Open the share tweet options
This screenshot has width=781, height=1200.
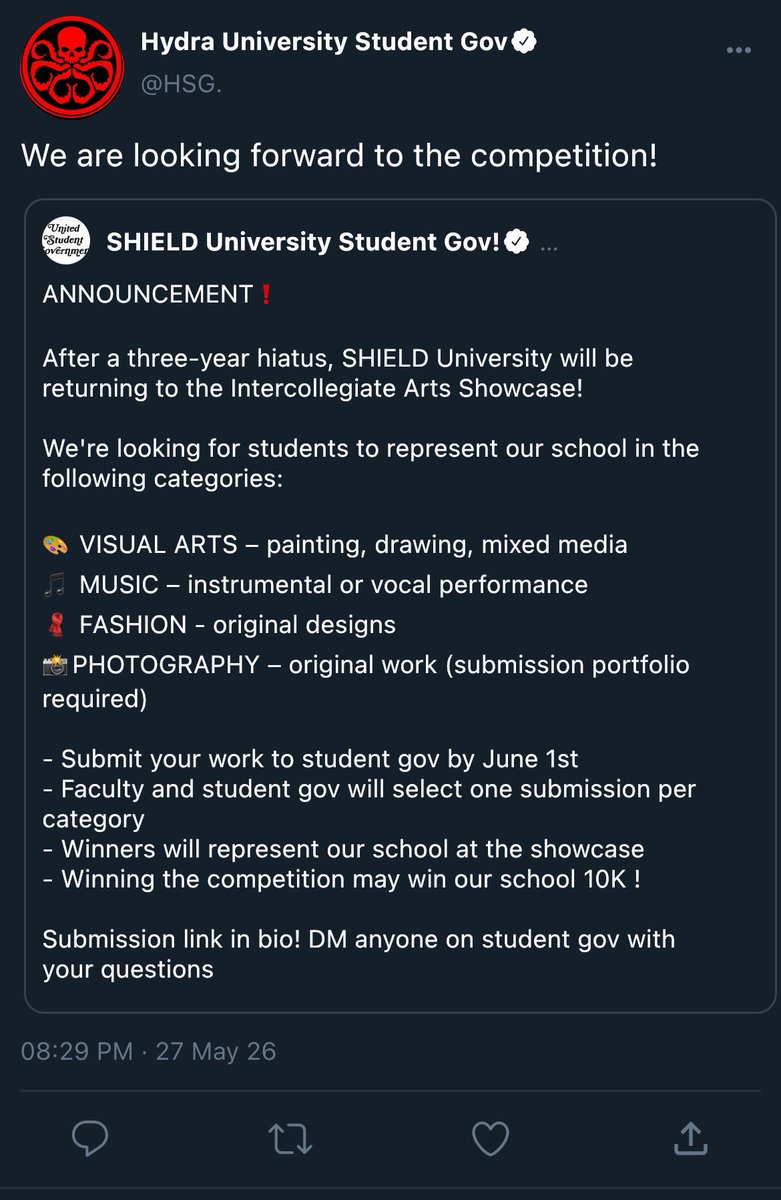(x=691, y=1137)
